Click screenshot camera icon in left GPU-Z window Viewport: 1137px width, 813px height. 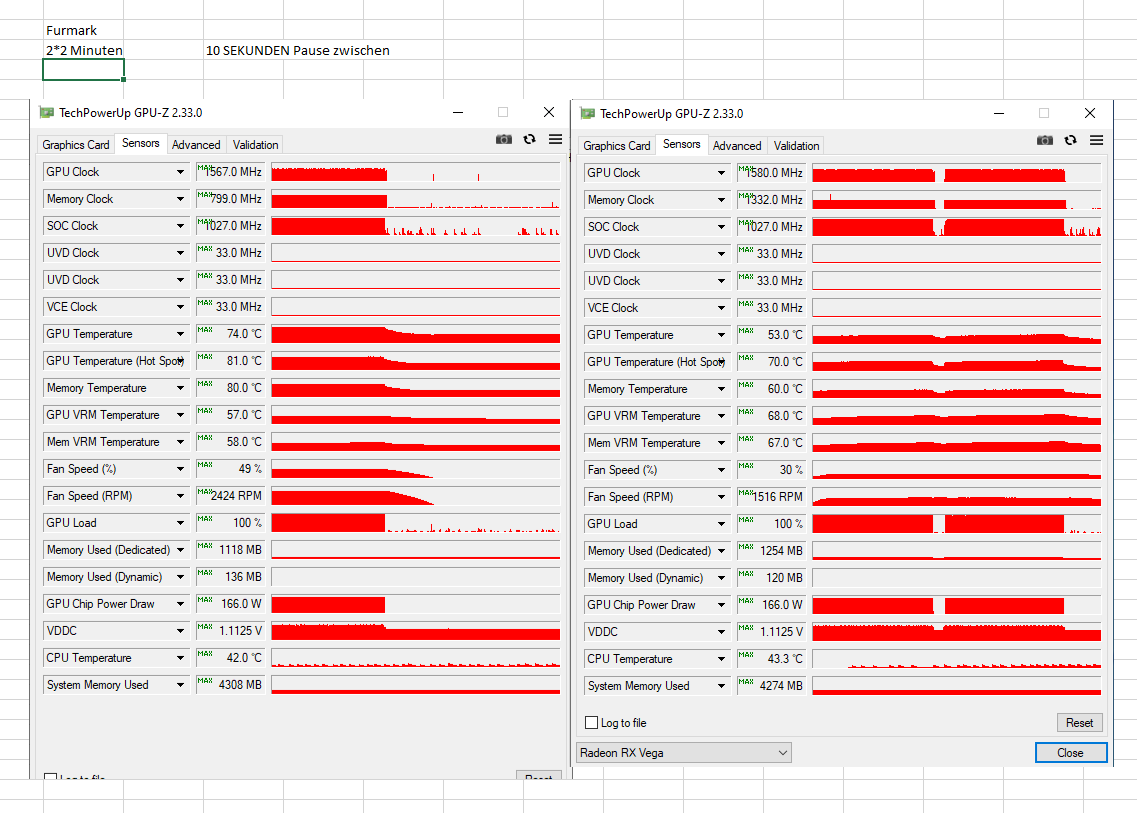[x=504, y=139]
